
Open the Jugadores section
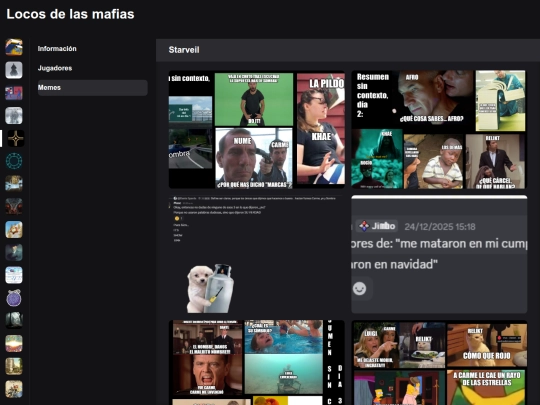[93, 68]
